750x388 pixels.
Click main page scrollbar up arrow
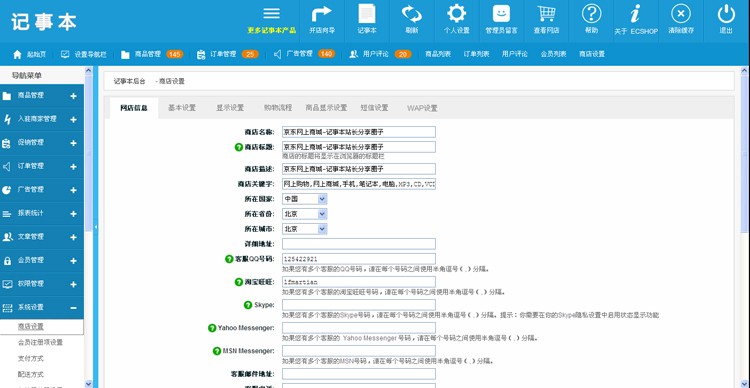(744, 71)
